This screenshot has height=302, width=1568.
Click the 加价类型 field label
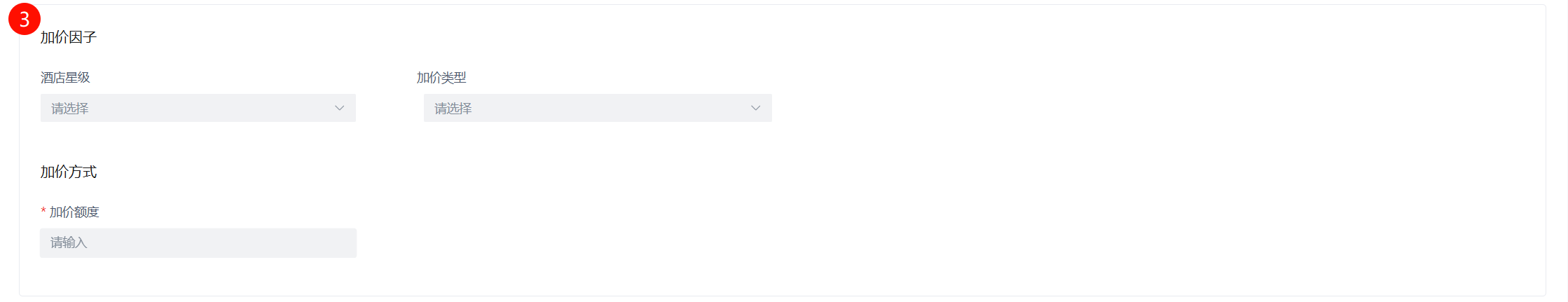pyautogui.click(x=441, y=78)
